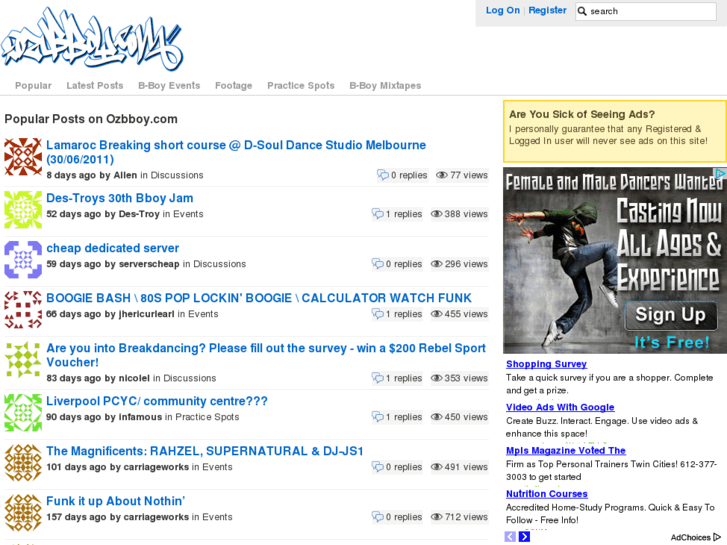This screenshot has width=727, height=545.
Task: Open The Magnificents: RAHZEL post
Action: click(x=205, y=451)
